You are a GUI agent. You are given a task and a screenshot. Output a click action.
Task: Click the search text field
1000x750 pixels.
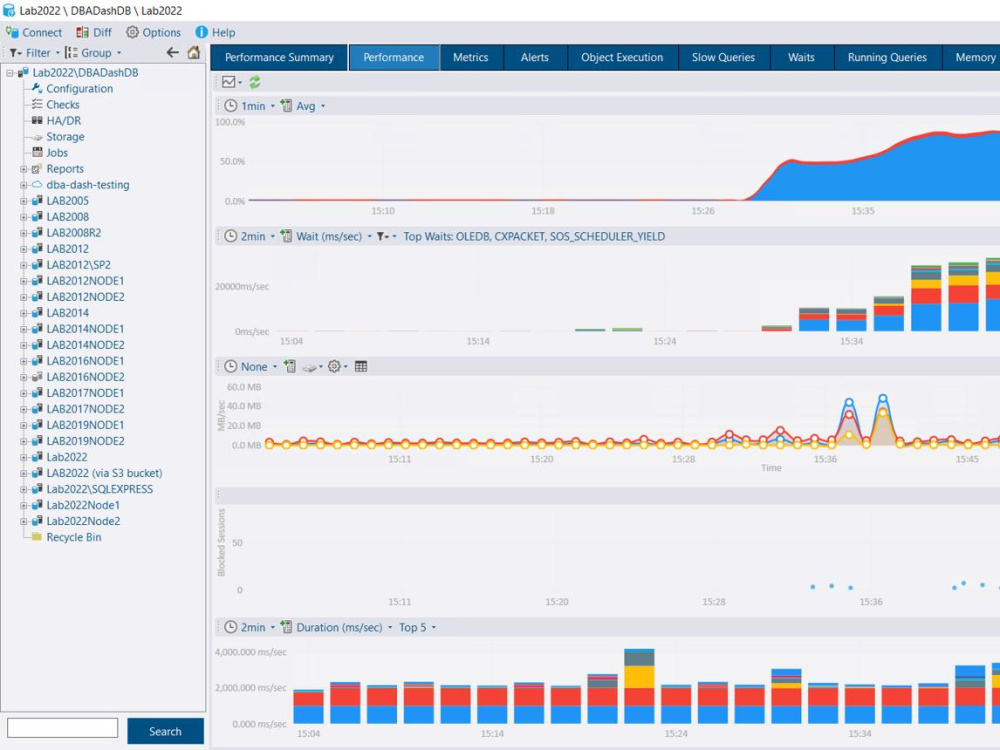coord(62,728)
